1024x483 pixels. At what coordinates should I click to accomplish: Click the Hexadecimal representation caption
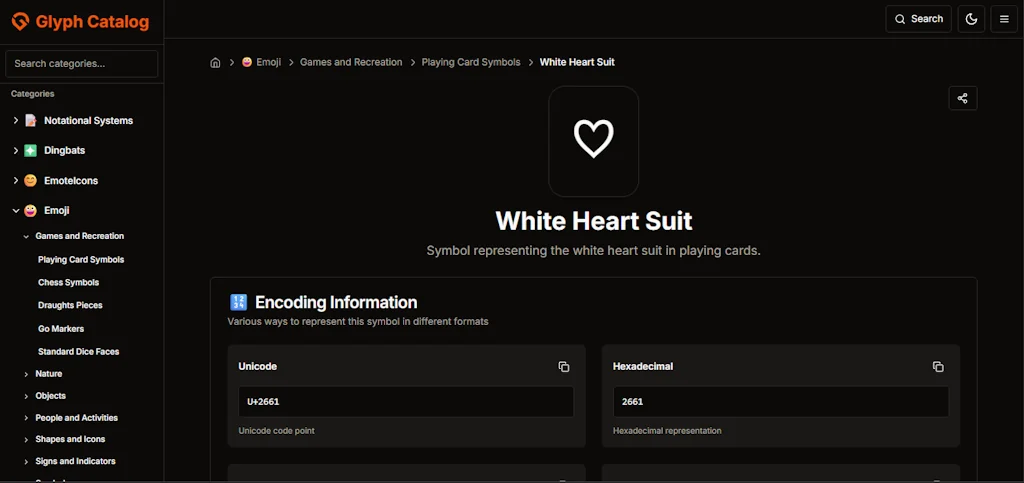[667, 431]
